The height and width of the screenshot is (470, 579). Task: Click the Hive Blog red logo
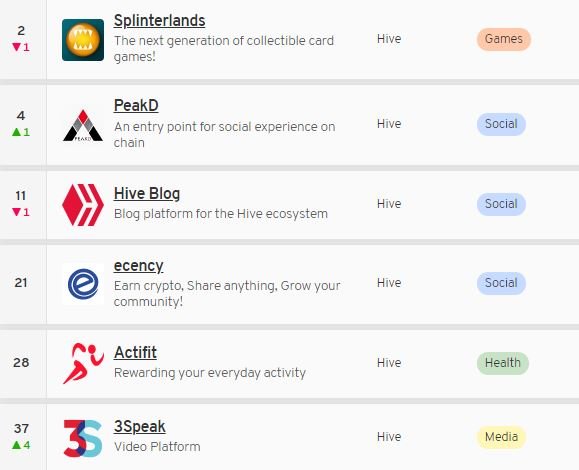click(x=83, y=205)
